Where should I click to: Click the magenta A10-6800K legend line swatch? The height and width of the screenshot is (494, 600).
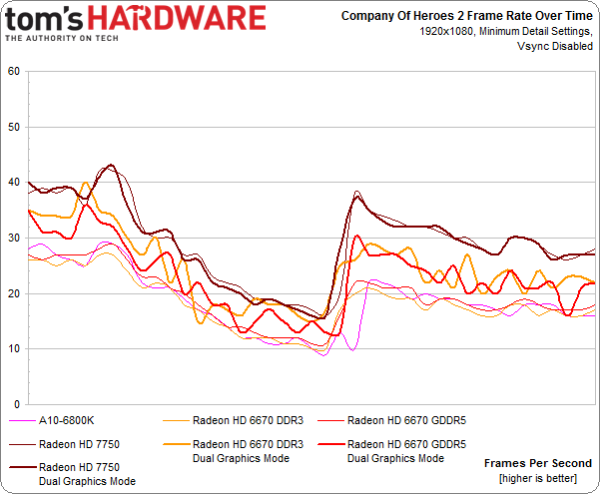22,421
